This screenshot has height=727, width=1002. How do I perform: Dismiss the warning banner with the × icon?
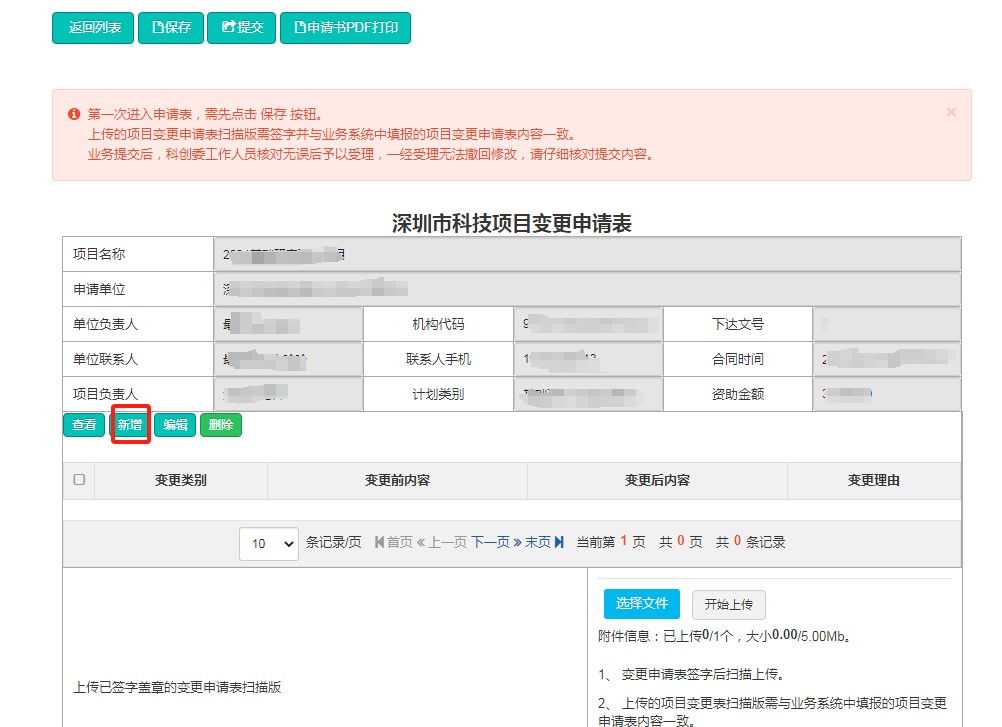point(953,110)
